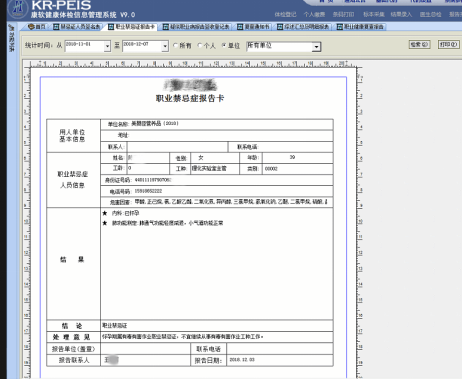Click the icon on the 综述汇总 report tab
This screenshot has width=463, height=379.
(280, 27)
